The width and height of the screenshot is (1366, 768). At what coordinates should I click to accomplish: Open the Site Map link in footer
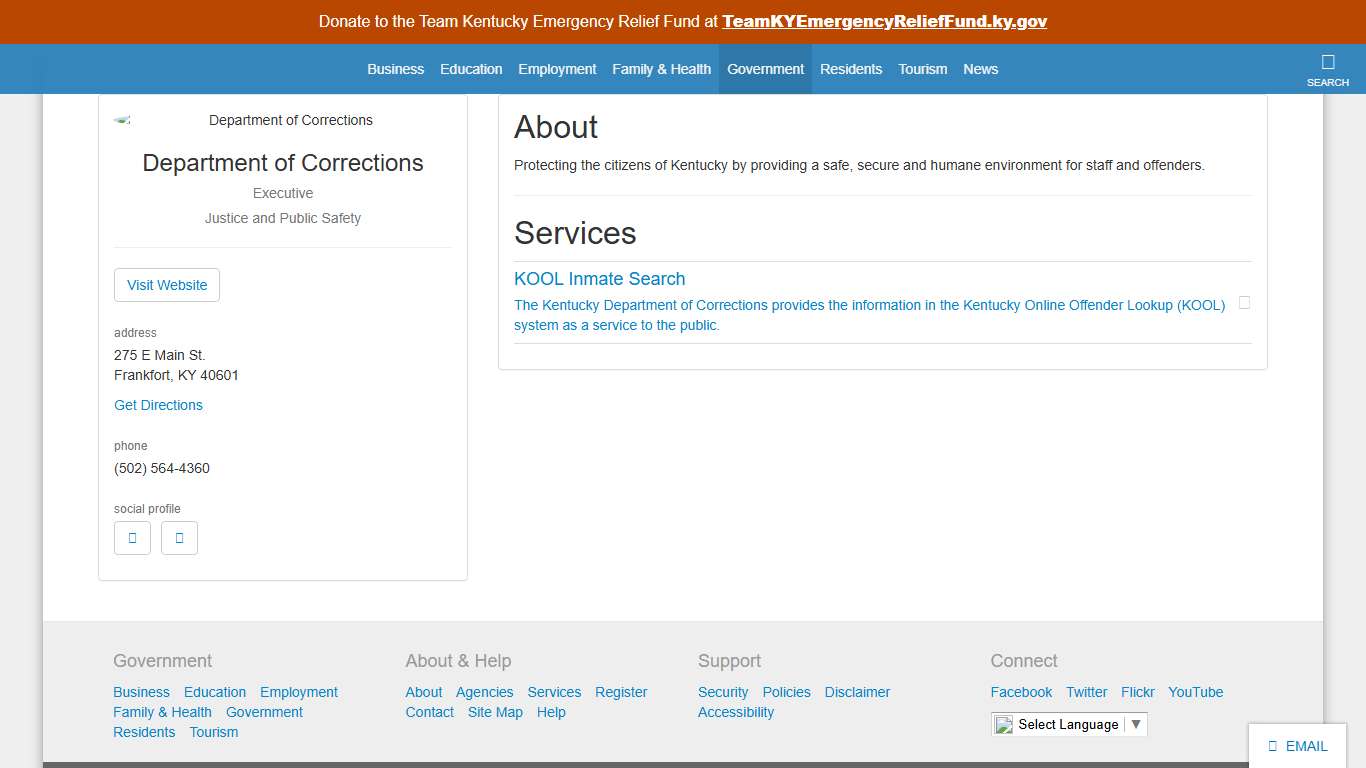tap(495, 712)
